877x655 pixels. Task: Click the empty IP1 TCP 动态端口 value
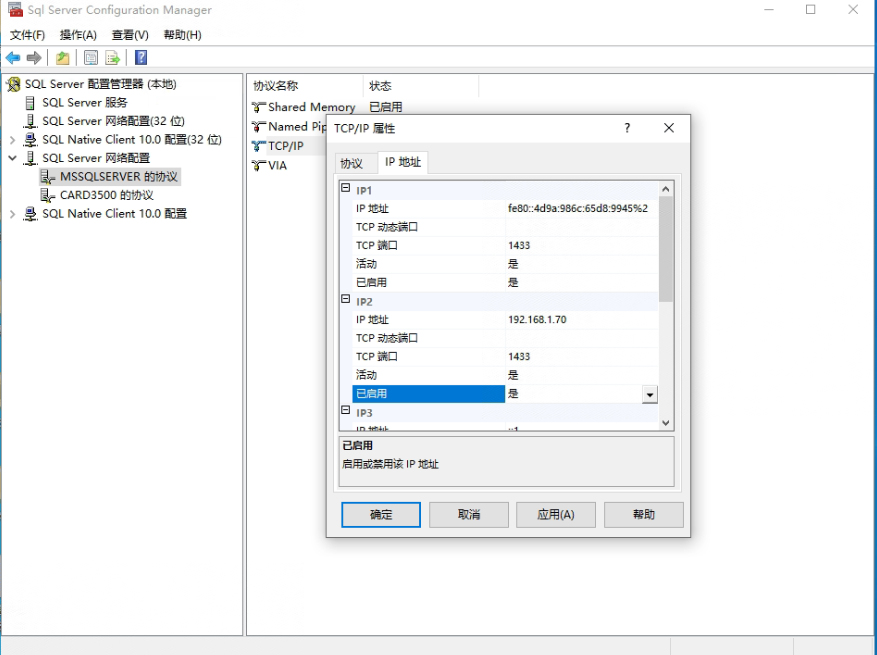[x=582, y=227]
